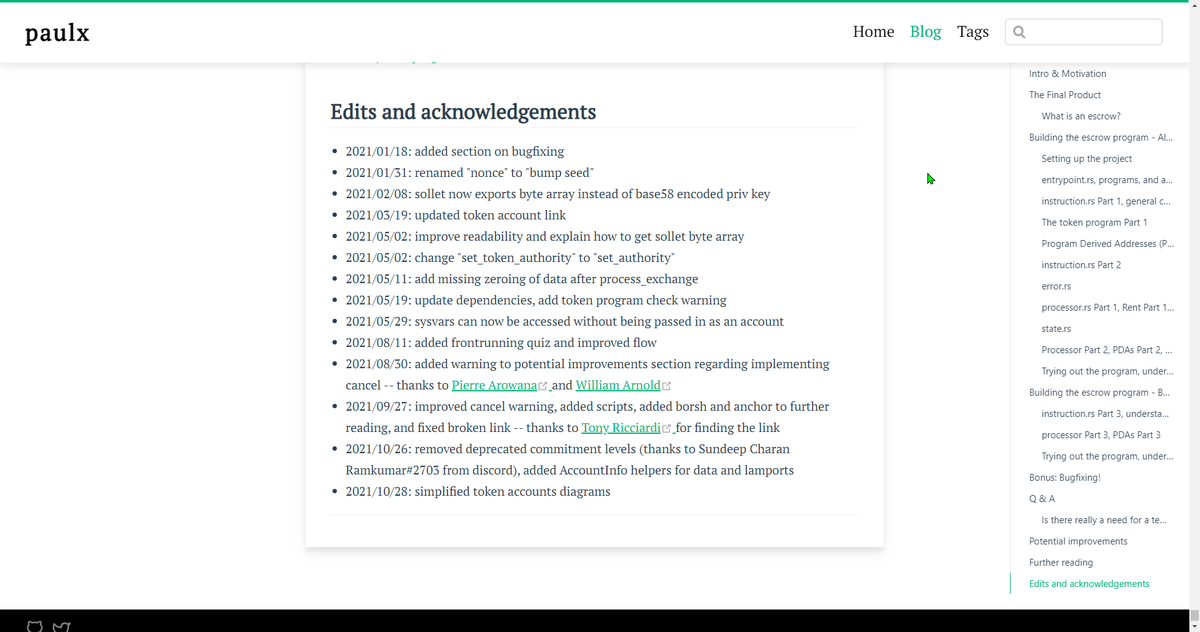Jump to 'Program Derived Addresses' contents entry
The height and width of the screenshot is (632, 1200).
coord(1107,244)
